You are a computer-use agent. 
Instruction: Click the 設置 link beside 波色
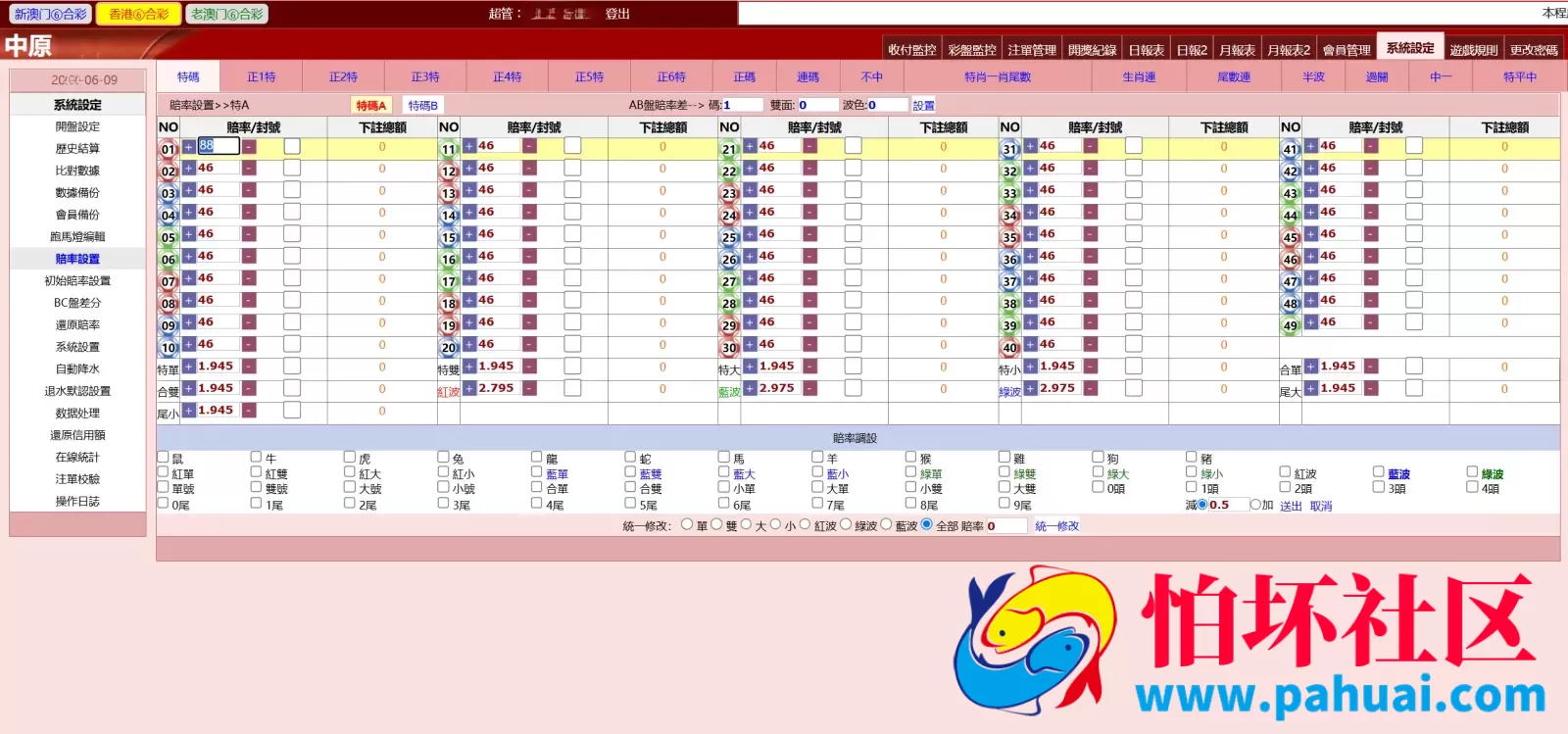[x=924, y=105]
